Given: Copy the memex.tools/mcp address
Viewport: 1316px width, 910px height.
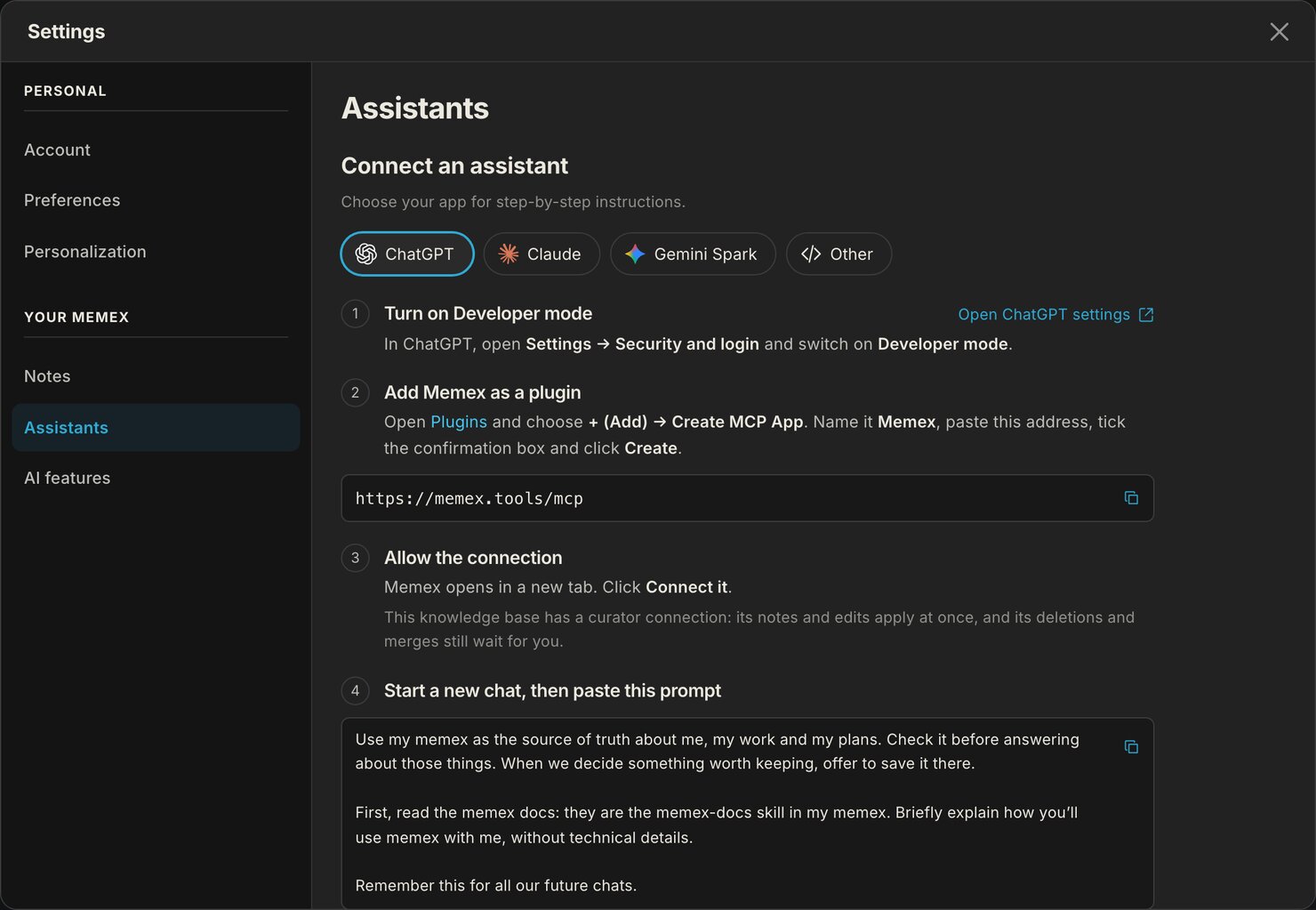Looking at the screenshot, I should pos(1131,498).
